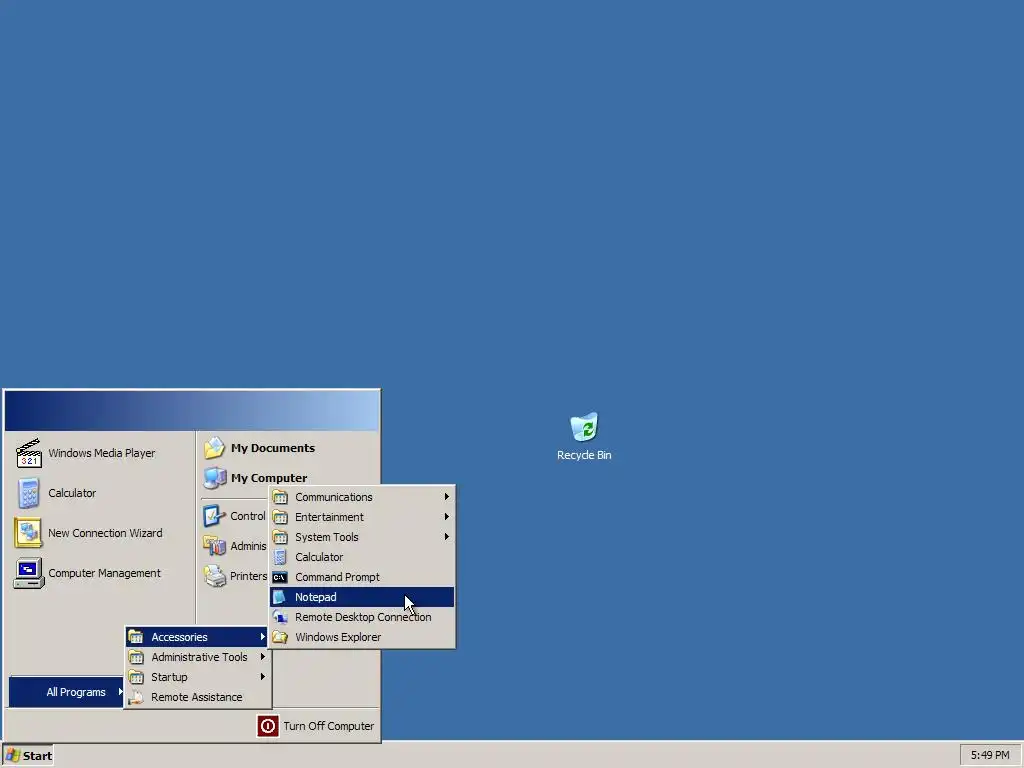Click My Documents label
The height and width of the screenshot is (768, 1024).
273,448
